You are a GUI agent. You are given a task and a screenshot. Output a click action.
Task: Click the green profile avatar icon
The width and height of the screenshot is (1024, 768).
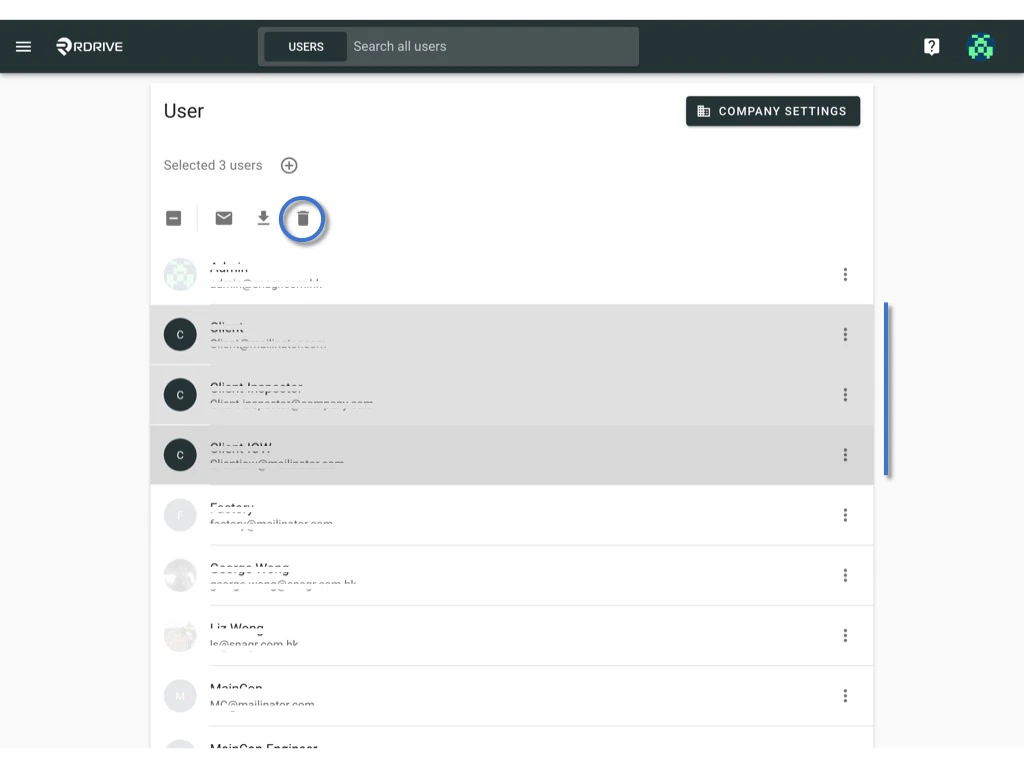click(980, 46)
